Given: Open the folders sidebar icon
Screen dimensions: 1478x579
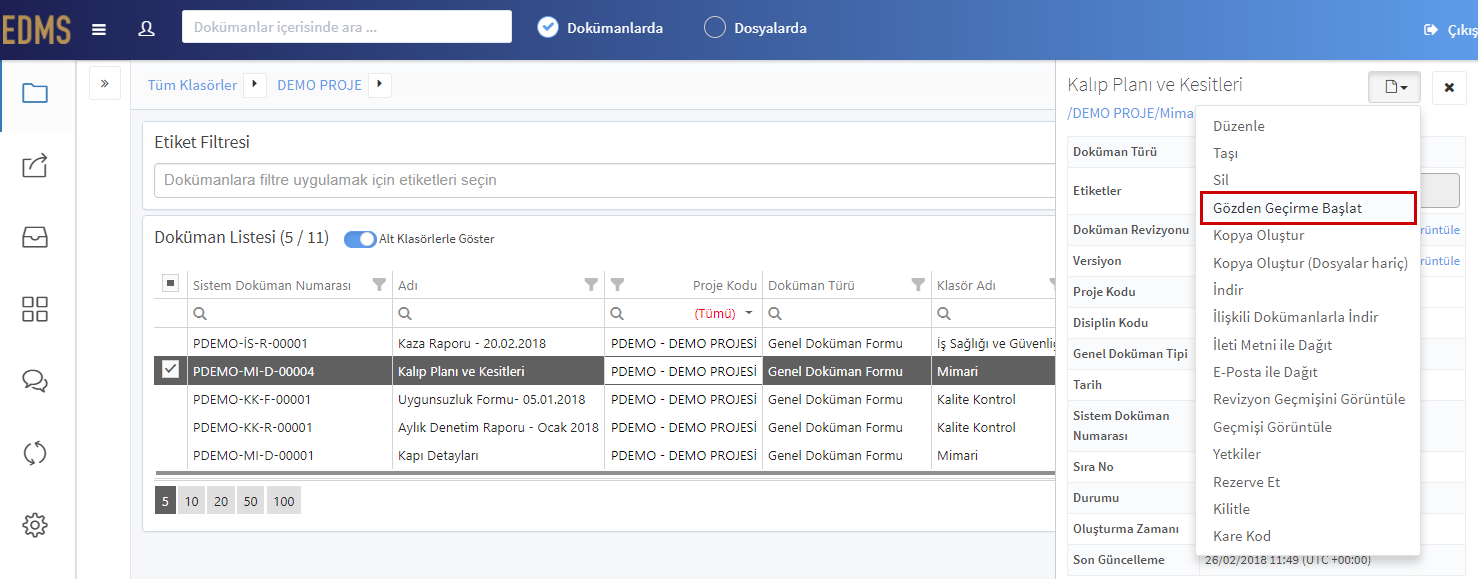Looking at the screenshot, I should (x=35, y=94).
